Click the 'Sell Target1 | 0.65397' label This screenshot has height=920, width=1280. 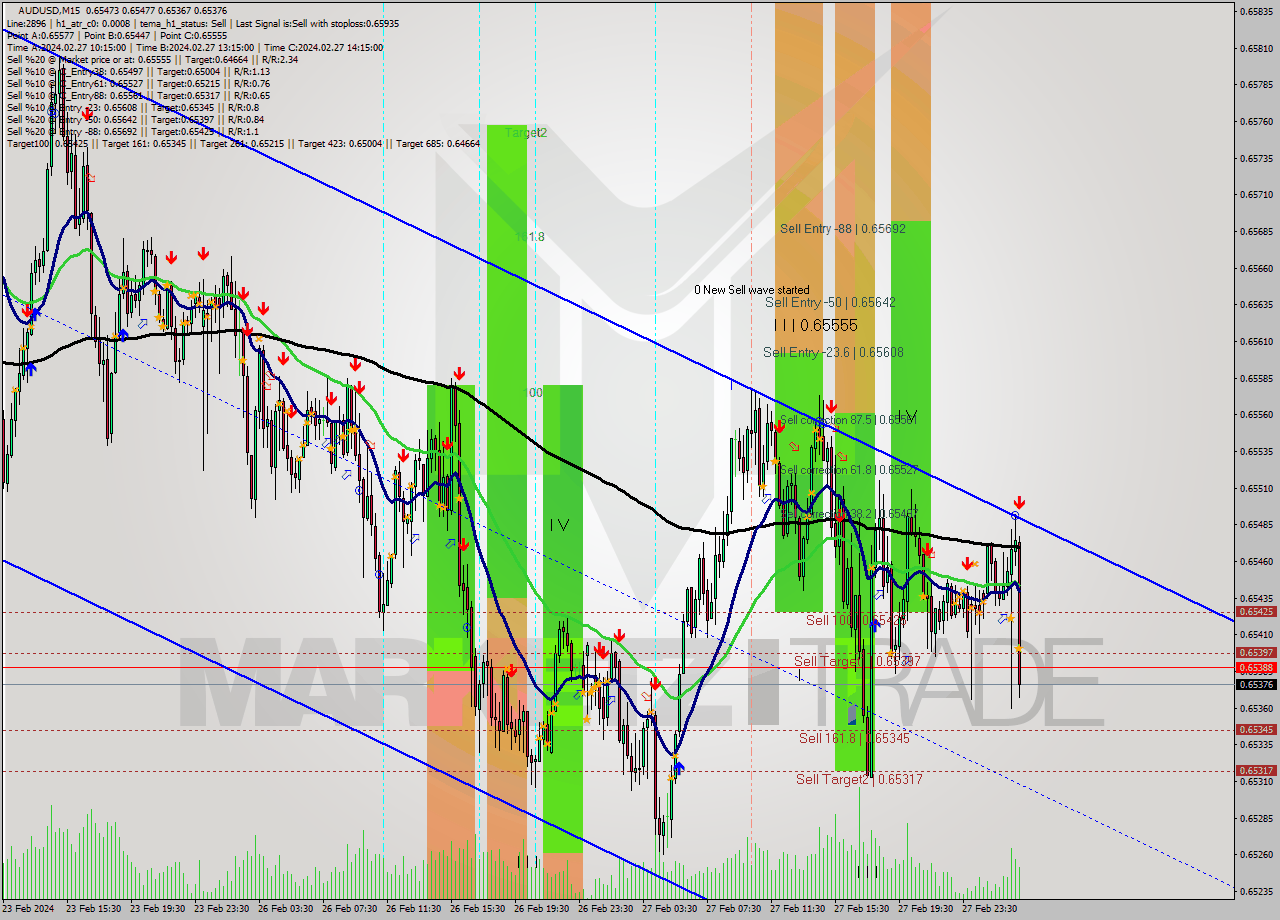[857, 661]
